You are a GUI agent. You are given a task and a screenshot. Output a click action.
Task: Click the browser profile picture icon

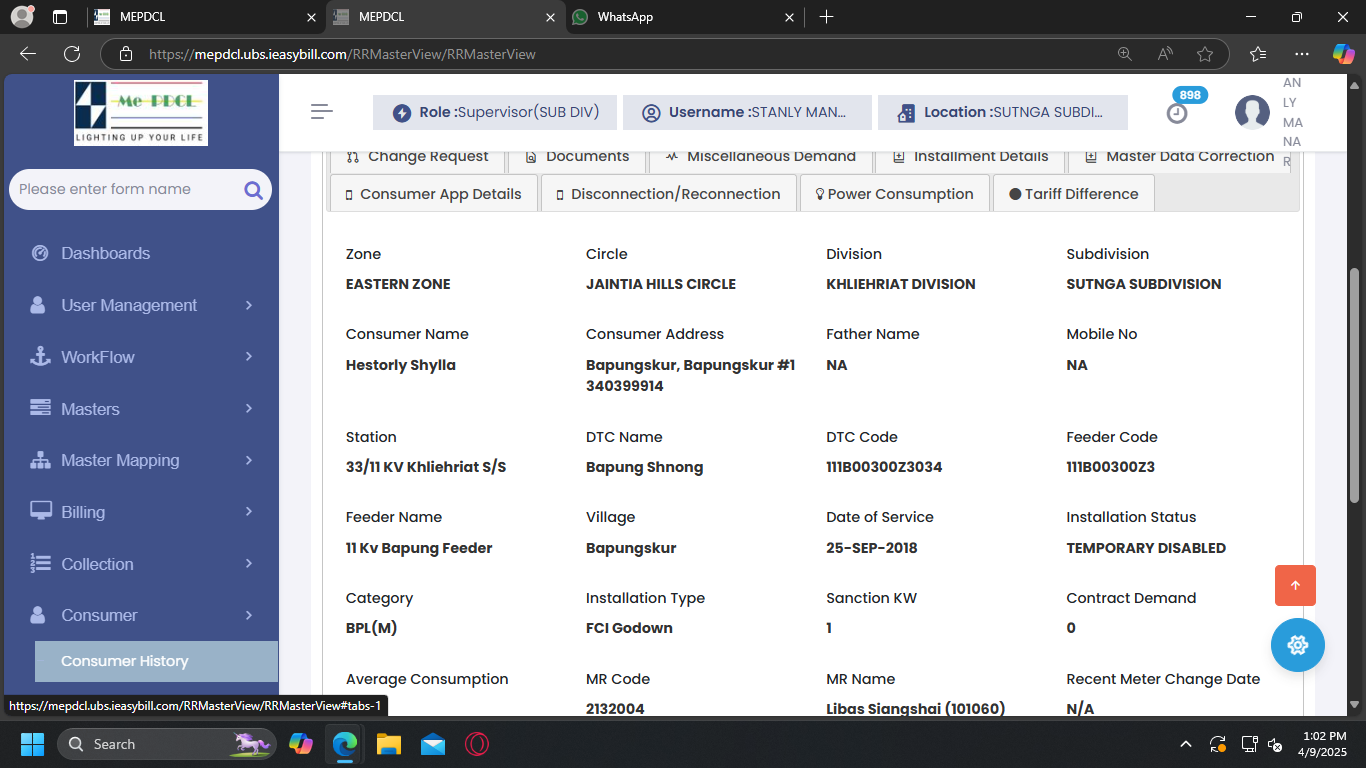[22, 17]
